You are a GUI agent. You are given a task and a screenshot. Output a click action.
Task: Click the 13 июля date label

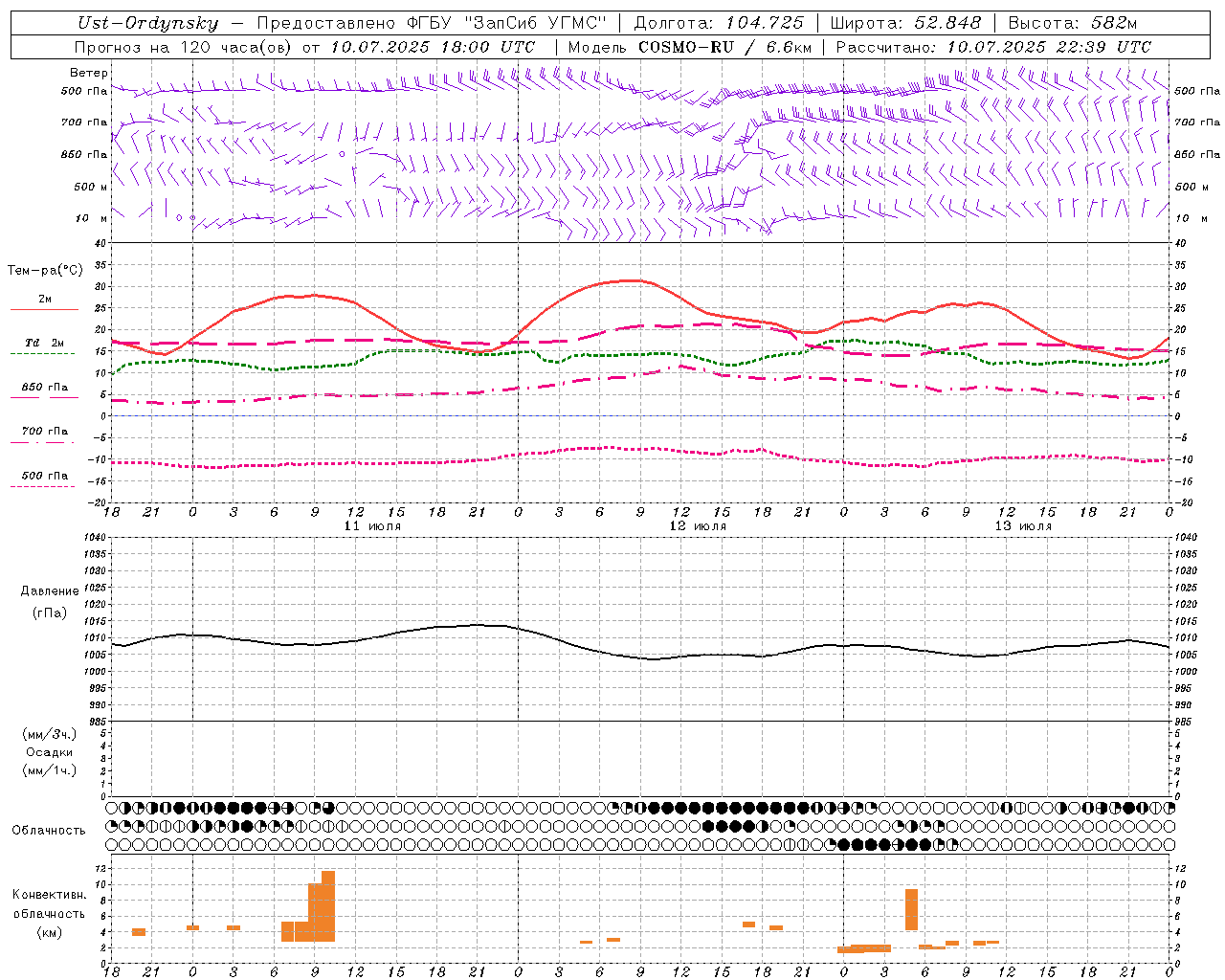(1023, 526)
